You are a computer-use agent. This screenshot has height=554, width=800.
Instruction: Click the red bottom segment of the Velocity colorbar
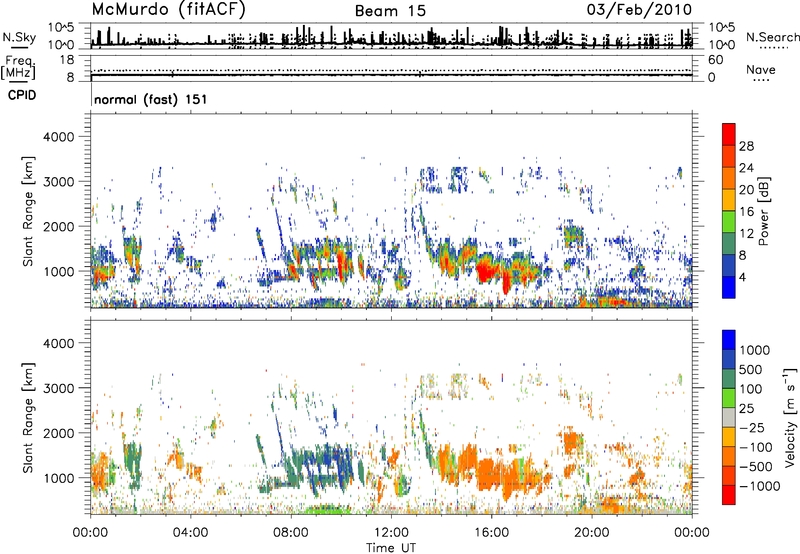click(x=729, y=495)
